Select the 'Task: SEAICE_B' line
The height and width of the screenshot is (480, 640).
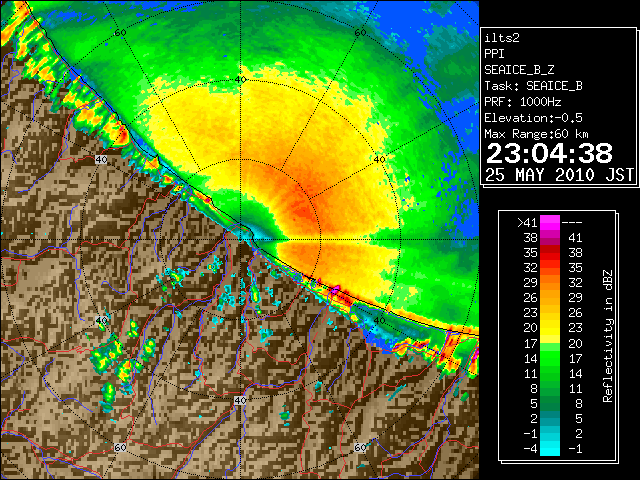(x=533, y=86)
